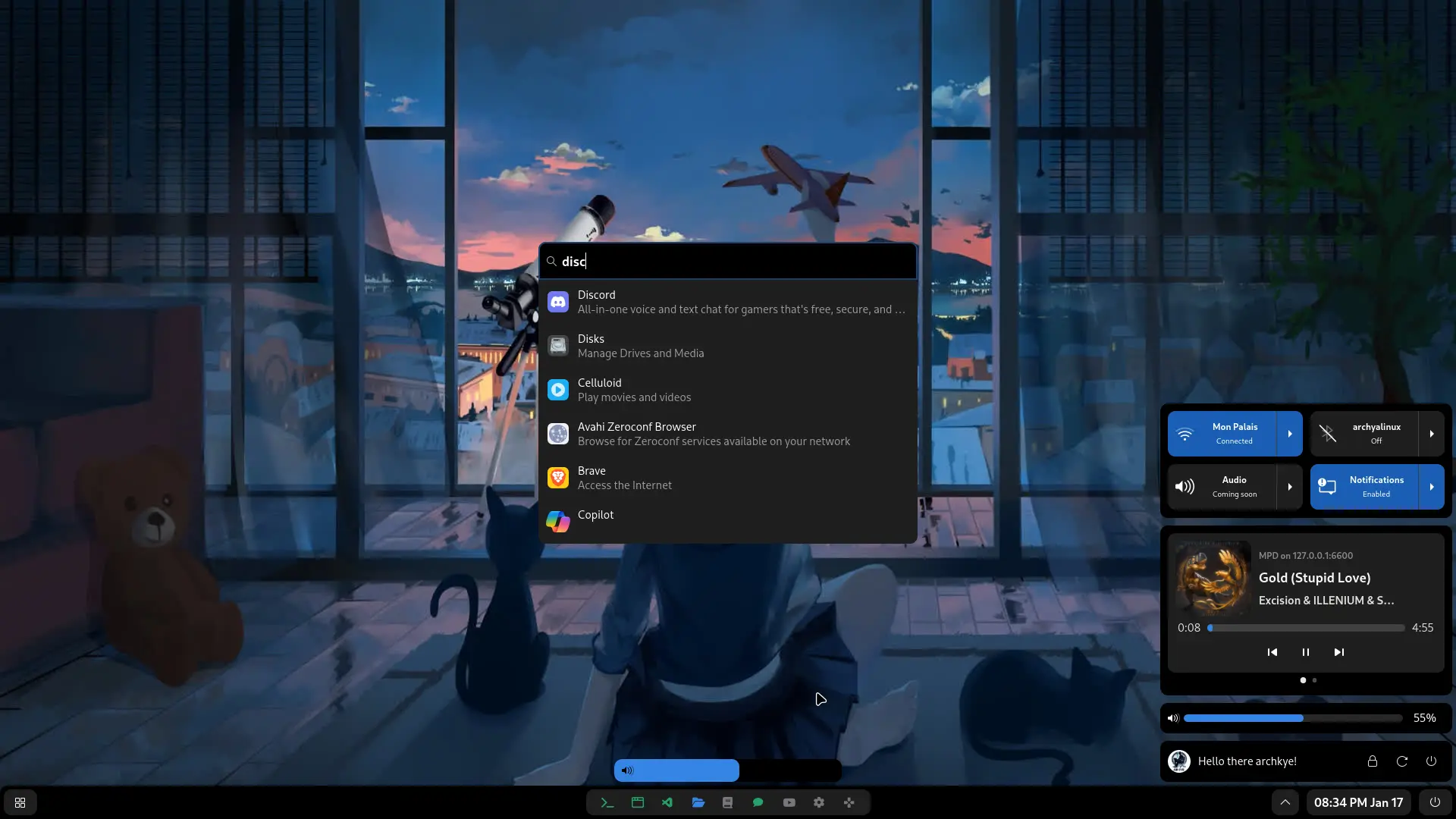Image resolution: width=1456 pixels, height=819 pixels.
Task: Toggle the archyalinux Bluetooth tile
Action: pyautogui.click(x=1364, y=434)
